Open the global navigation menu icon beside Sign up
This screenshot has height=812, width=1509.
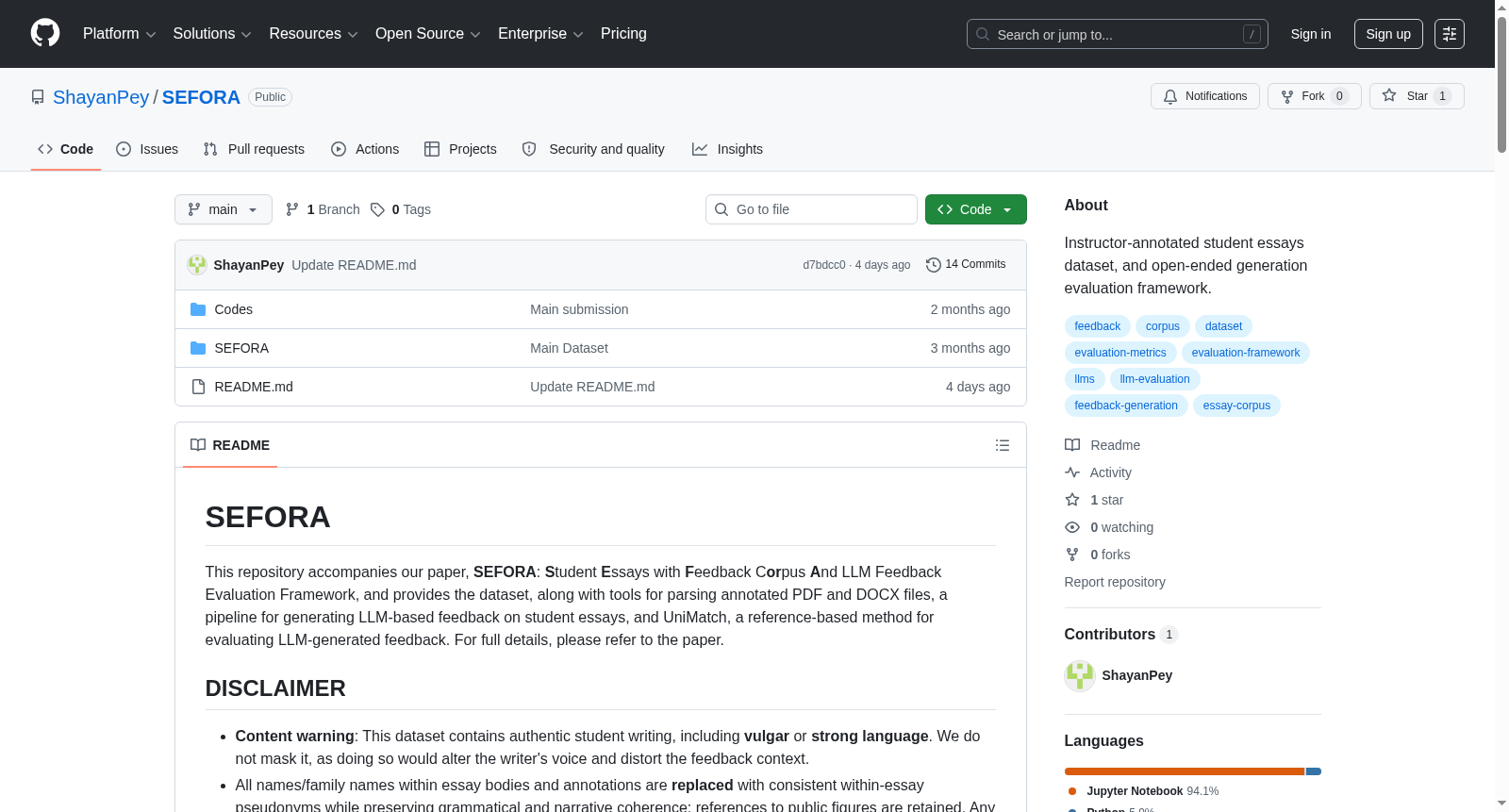1450,34
